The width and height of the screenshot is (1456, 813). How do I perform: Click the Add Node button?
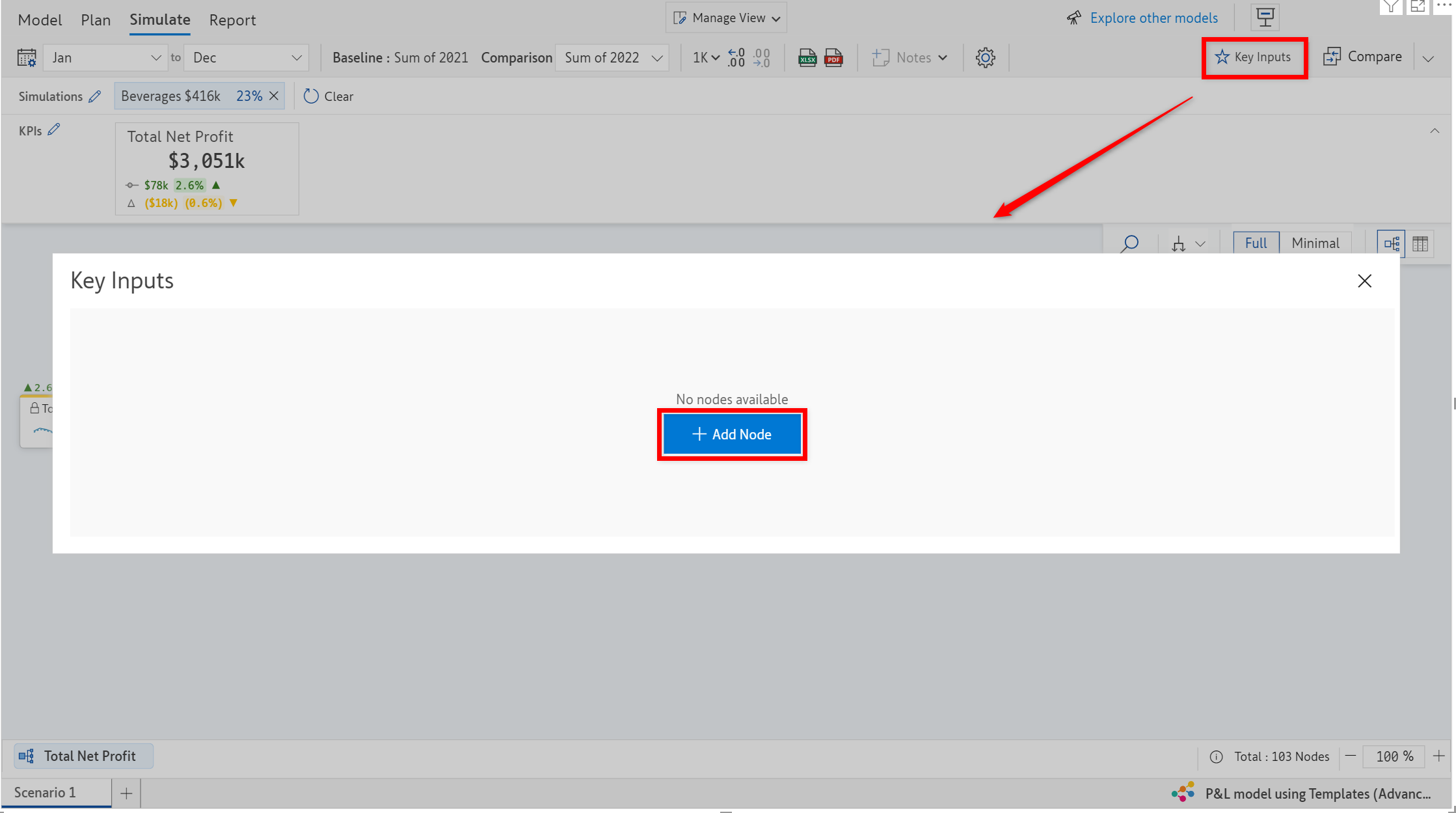coord(732,434)
